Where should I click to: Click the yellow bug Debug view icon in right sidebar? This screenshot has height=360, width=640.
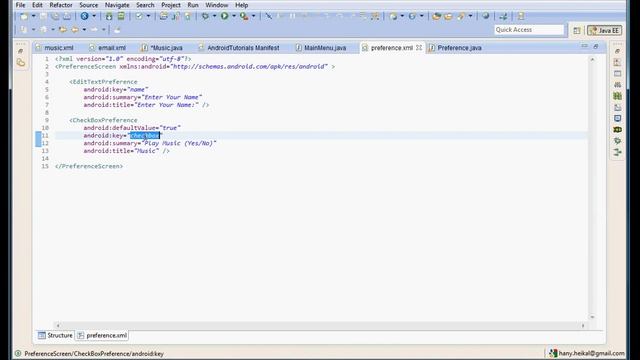pos(617,129)
